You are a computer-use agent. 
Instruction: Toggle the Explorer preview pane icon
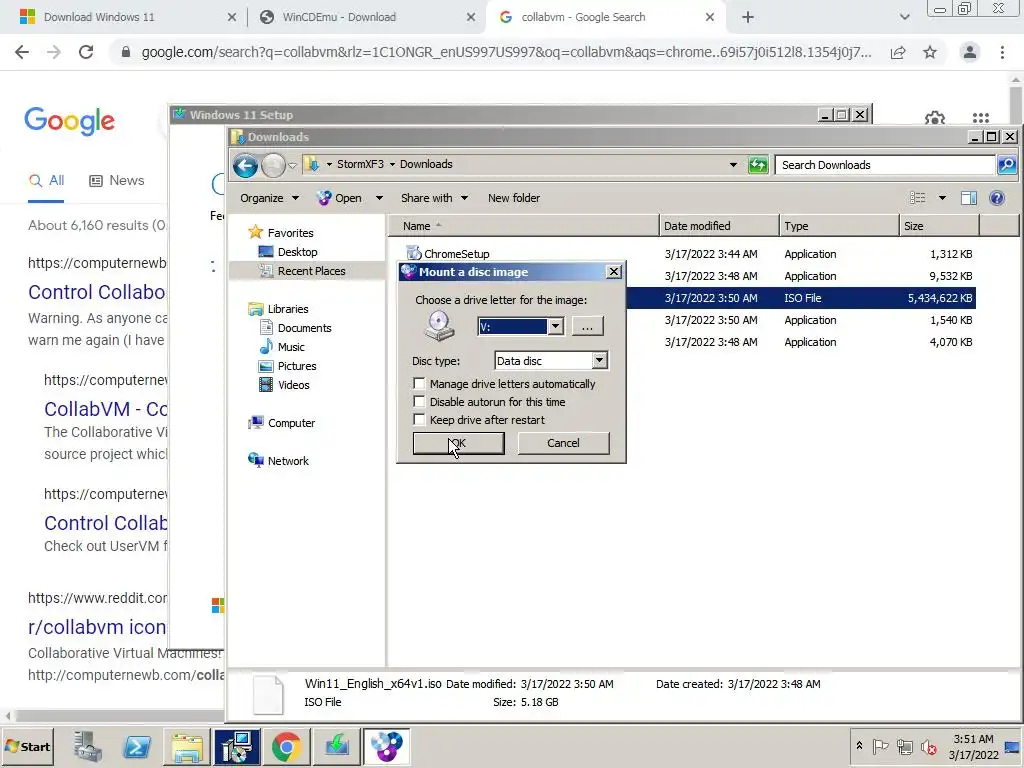pos(968,198)
